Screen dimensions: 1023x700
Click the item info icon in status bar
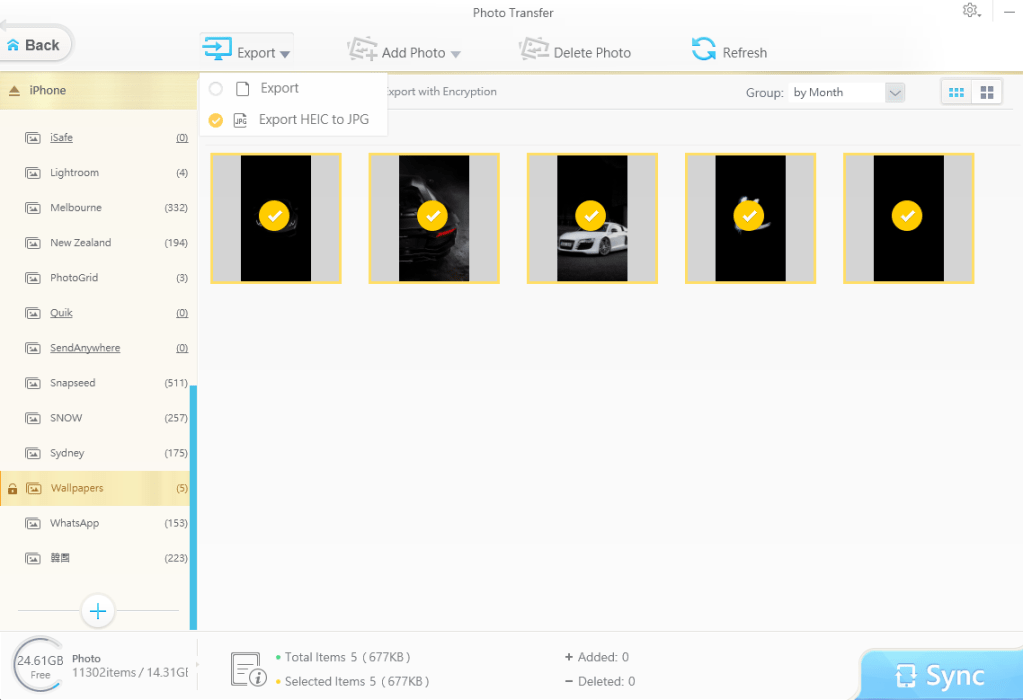(x=248, y=668)
